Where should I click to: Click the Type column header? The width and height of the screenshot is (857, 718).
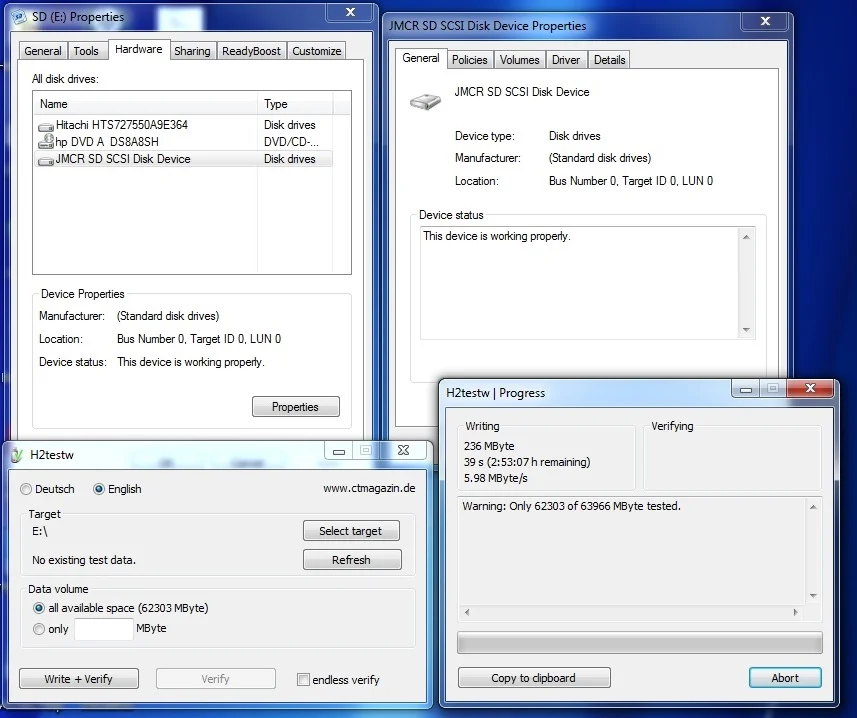point(276,104)
